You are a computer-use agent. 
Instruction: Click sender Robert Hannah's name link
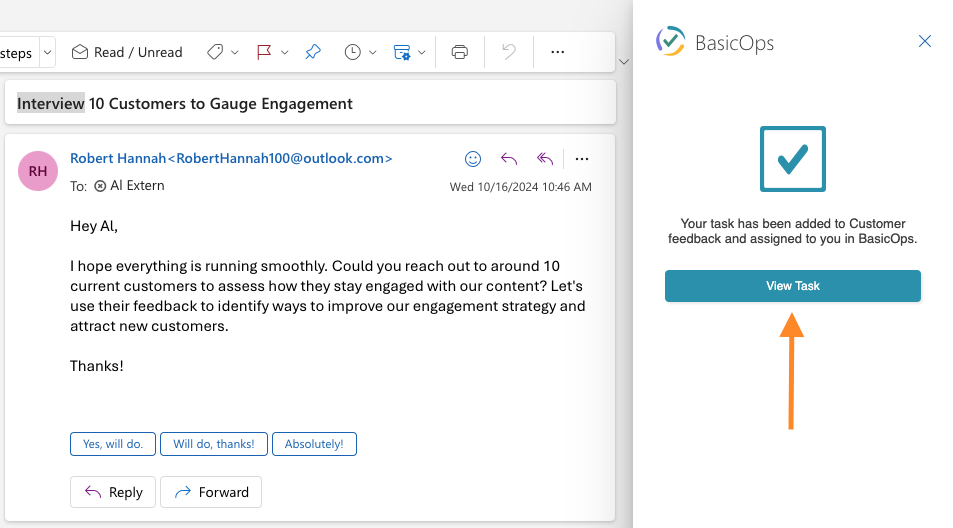point(231,159)
